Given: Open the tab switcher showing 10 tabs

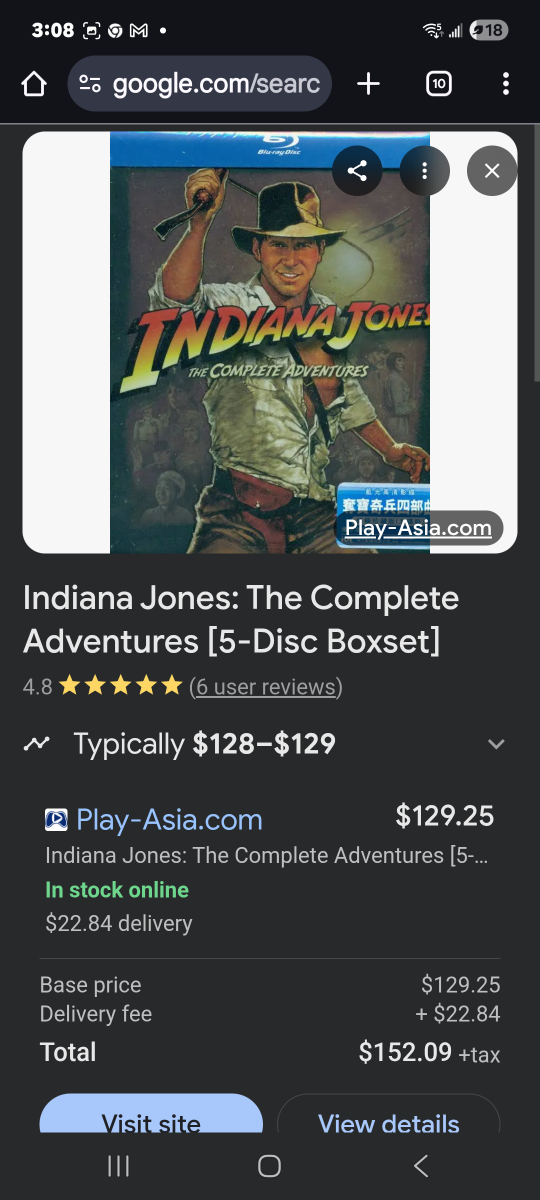Looking at the screenshot, I should pyautogui.click(x=438, y=84).
